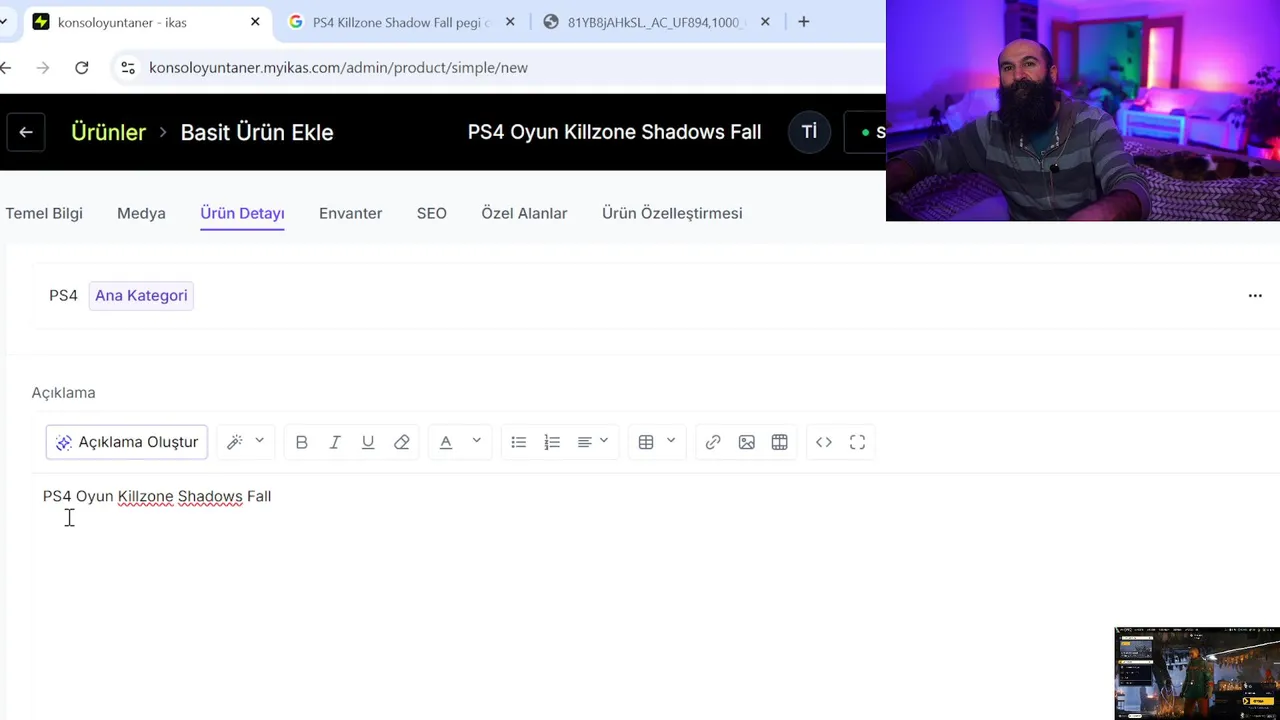Select the Ürün Detayı tab
The width and height of the screenshot is (1280, 720).
click(242, 213)
